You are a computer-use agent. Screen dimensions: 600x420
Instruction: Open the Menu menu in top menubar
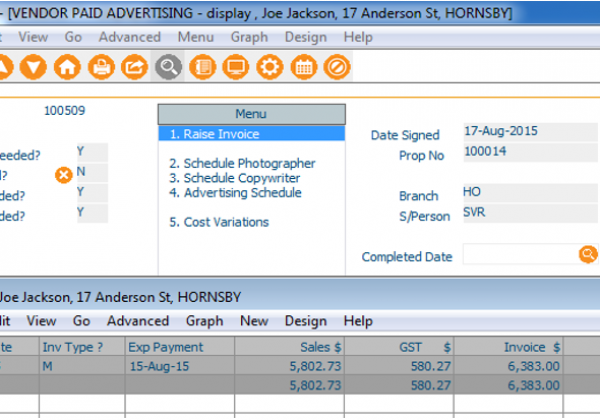pos(196,37)
